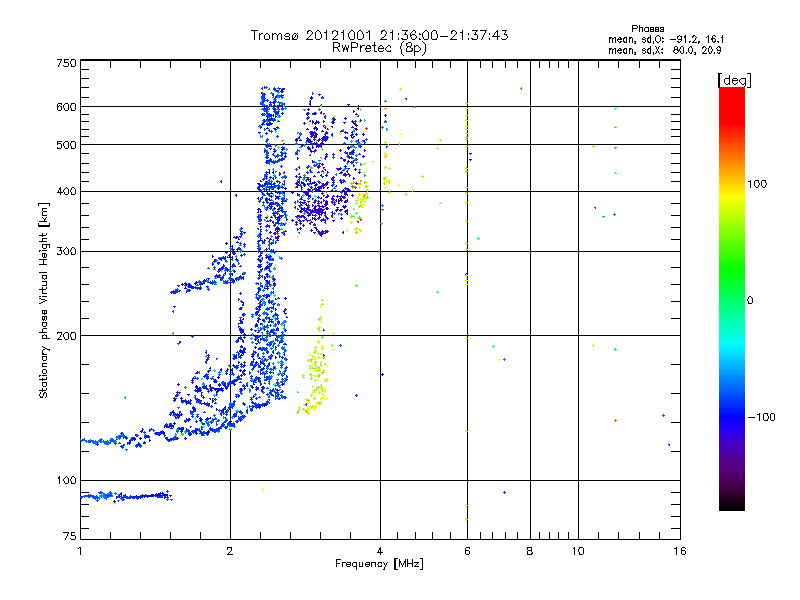The height and width of the screenshot is (600, 800).
Task: Click the x-axis tick label '16'
Action: click(x=680, y=551)
